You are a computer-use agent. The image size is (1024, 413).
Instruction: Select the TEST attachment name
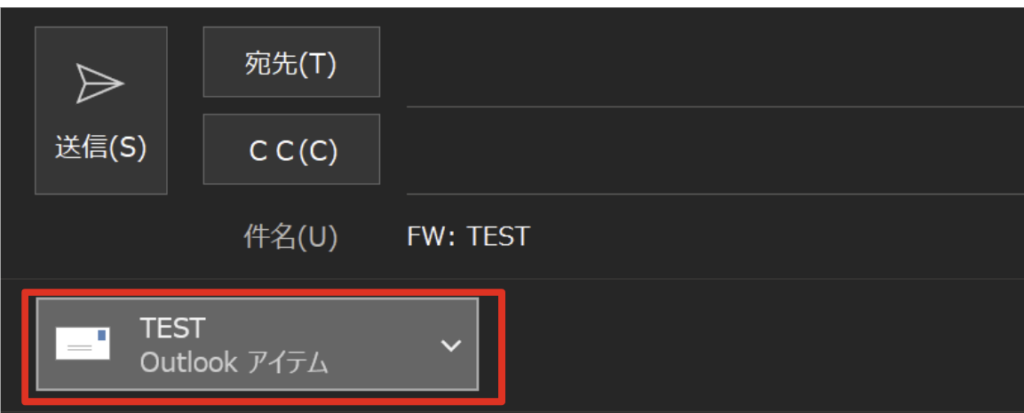click(172, 328)
